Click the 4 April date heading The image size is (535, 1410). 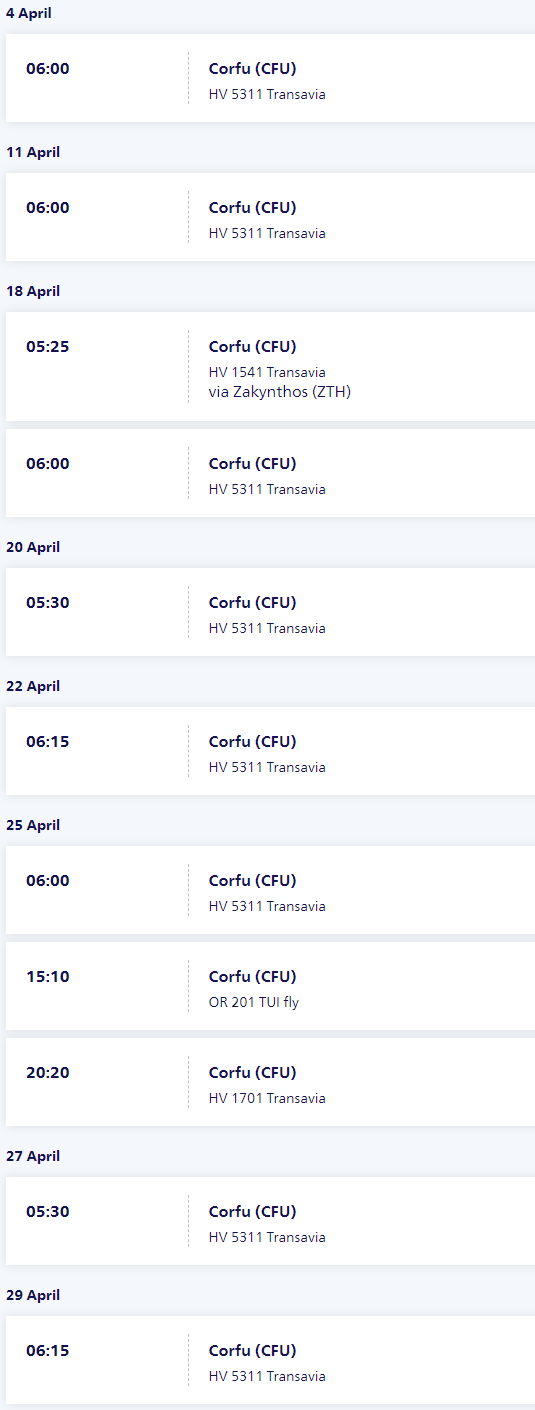coord(29,13)
